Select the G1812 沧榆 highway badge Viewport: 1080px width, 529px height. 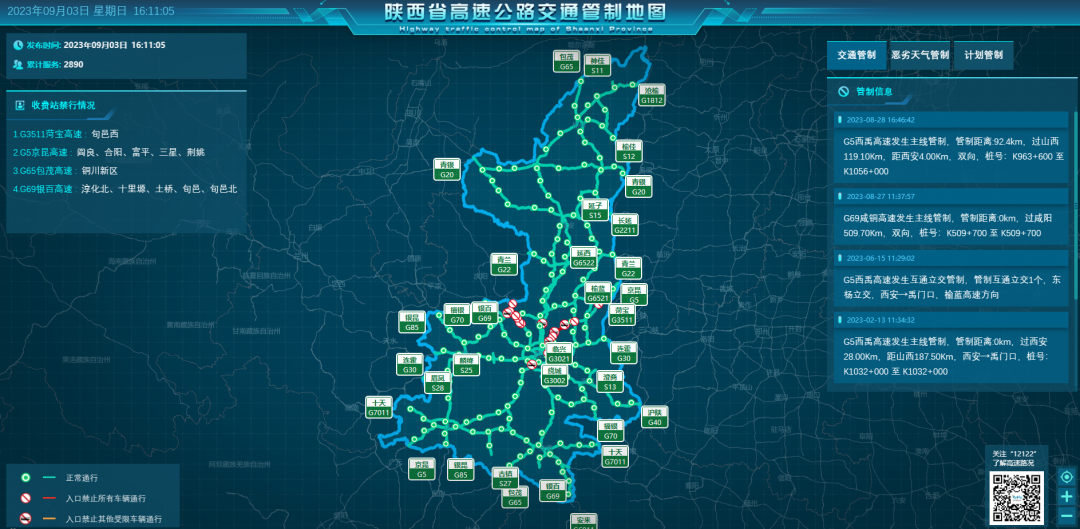point(652,95)
